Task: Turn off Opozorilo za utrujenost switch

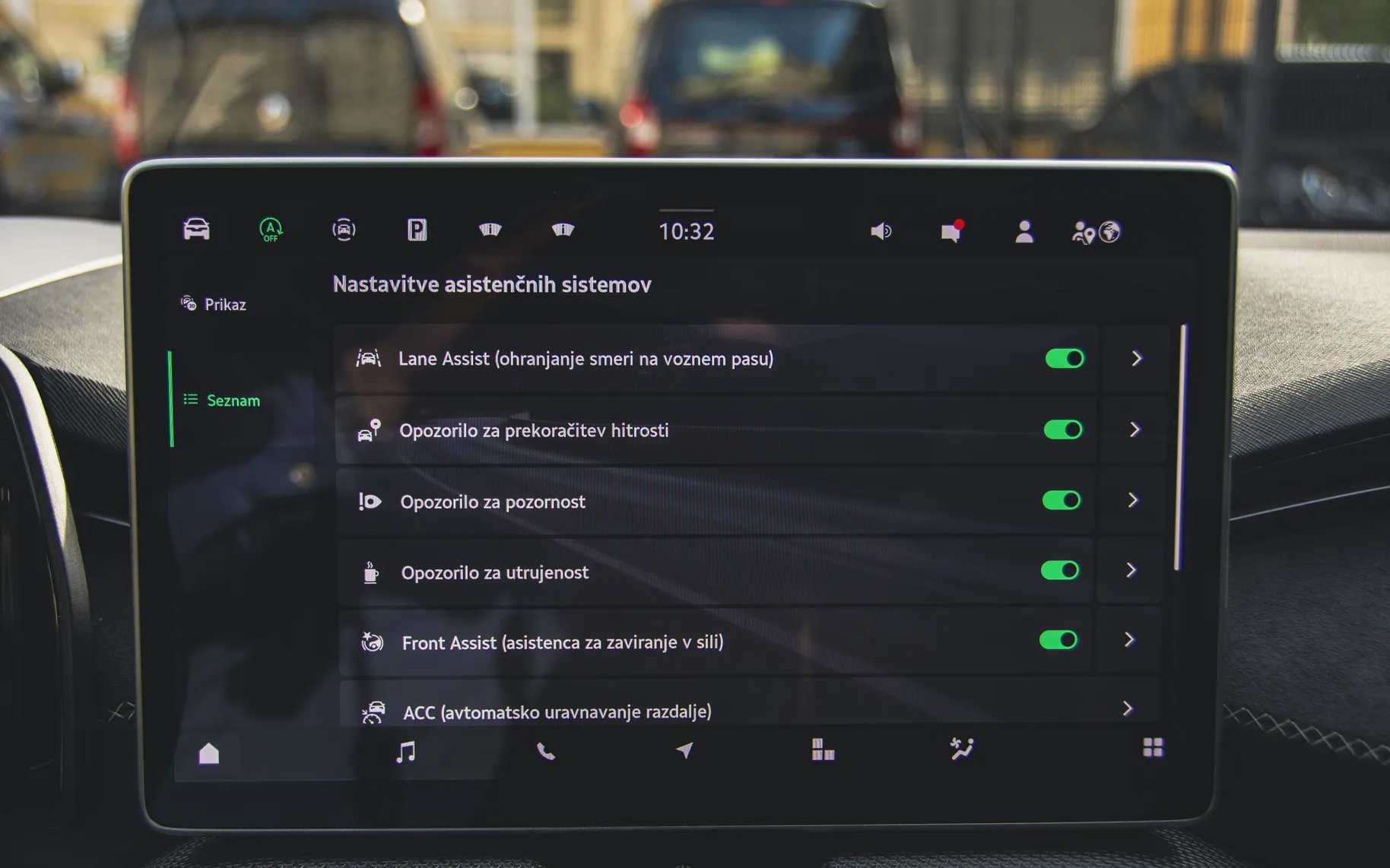Action: pyautogui.click(x=1060, y=570)
